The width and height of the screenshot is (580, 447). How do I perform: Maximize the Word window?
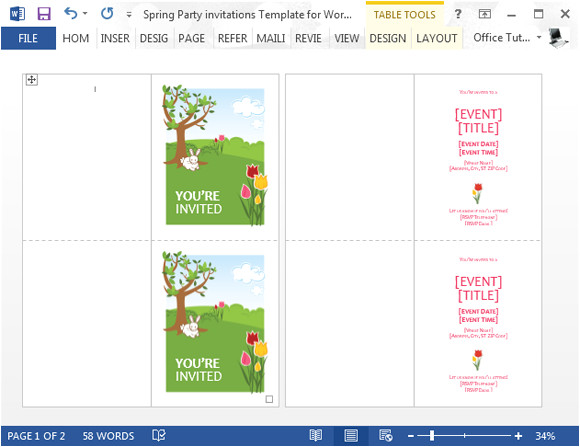[538, 14]
